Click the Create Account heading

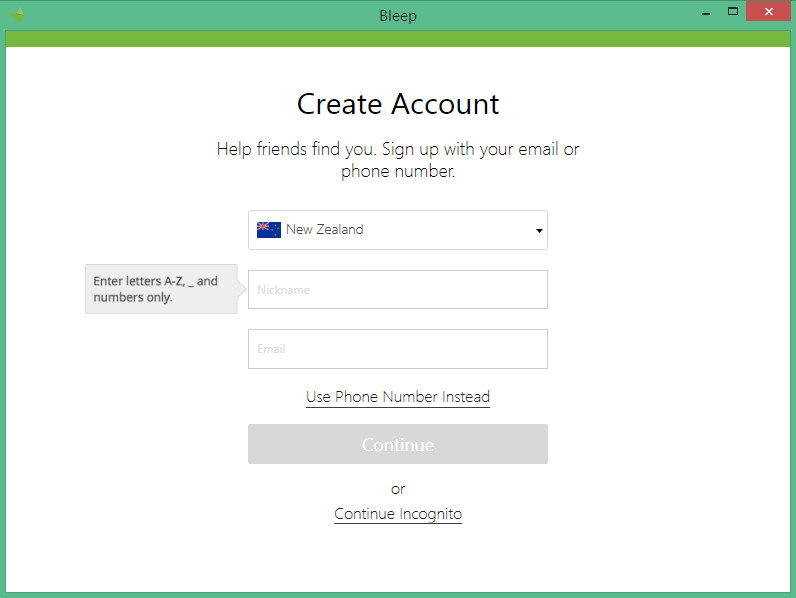point(398,104)
